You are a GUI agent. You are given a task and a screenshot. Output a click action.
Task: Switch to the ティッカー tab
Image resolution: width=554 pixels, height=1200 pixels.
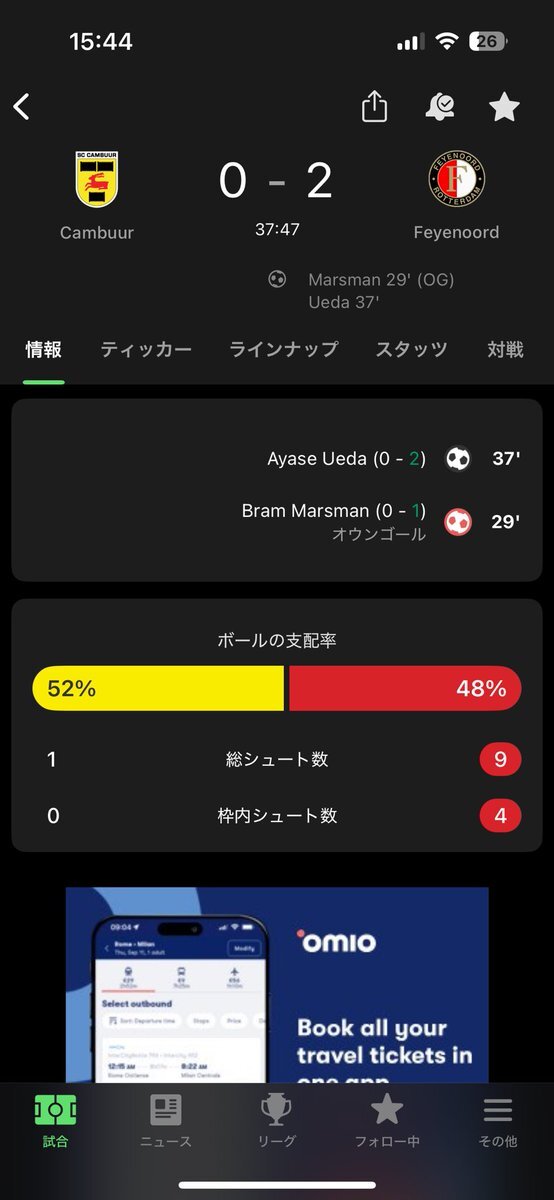146,349
